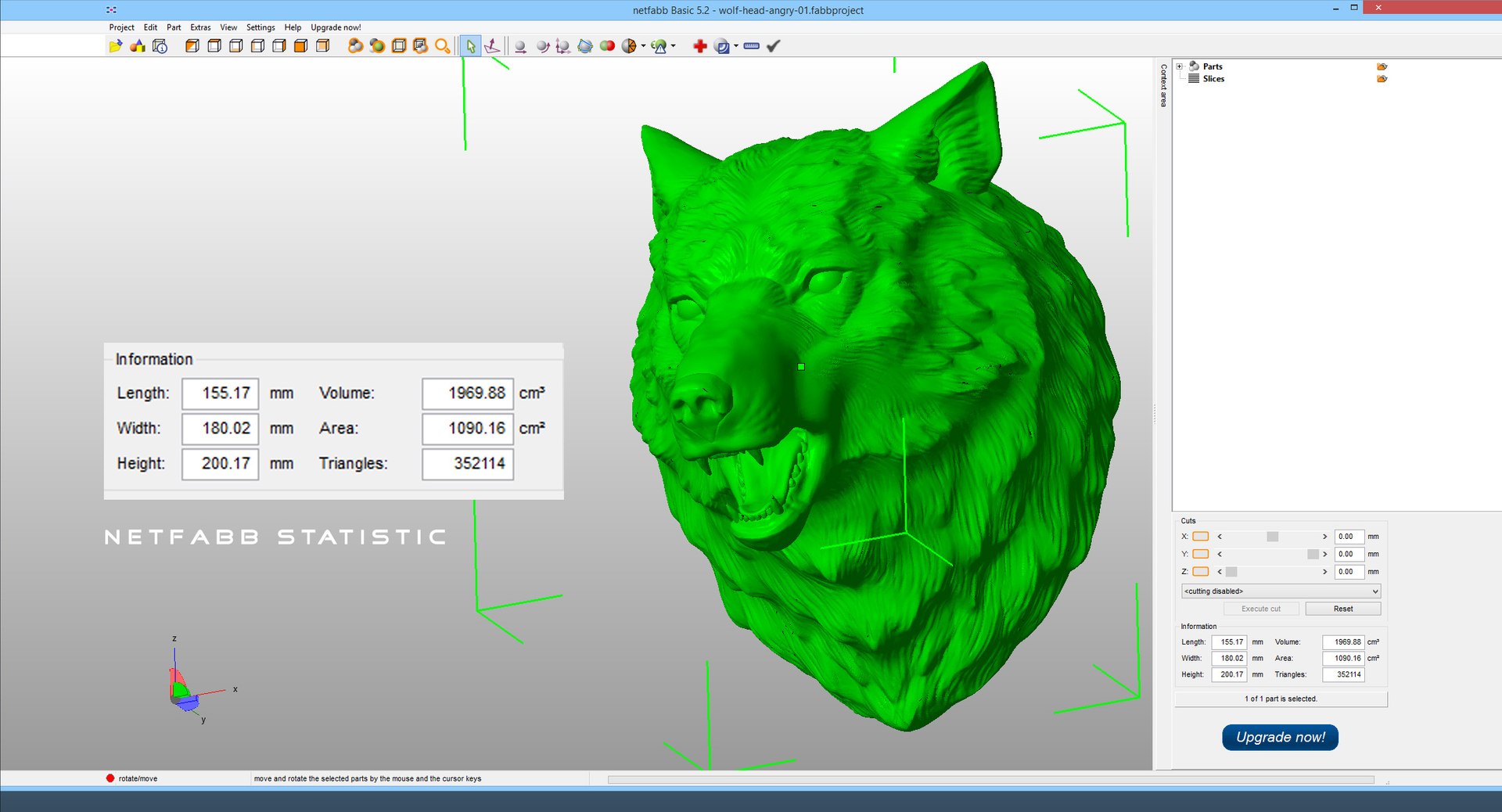Click the checkmark icon in toolbar

774,46
